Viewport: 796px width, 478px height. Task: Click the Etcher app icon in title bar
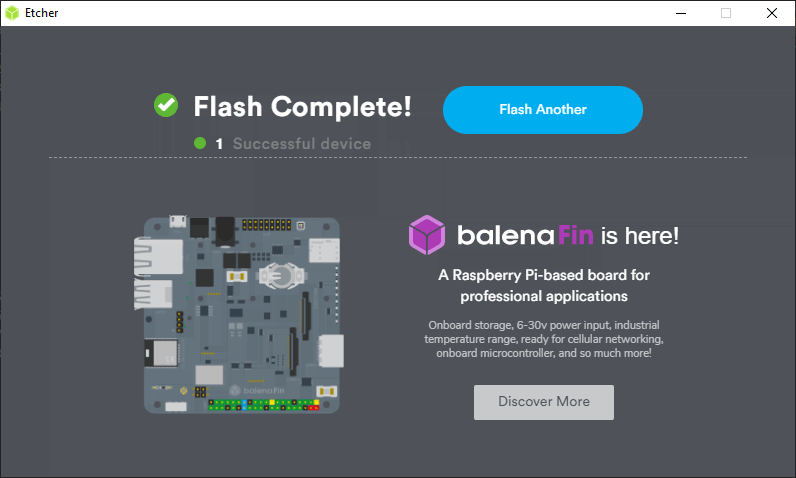coord(12,13)
